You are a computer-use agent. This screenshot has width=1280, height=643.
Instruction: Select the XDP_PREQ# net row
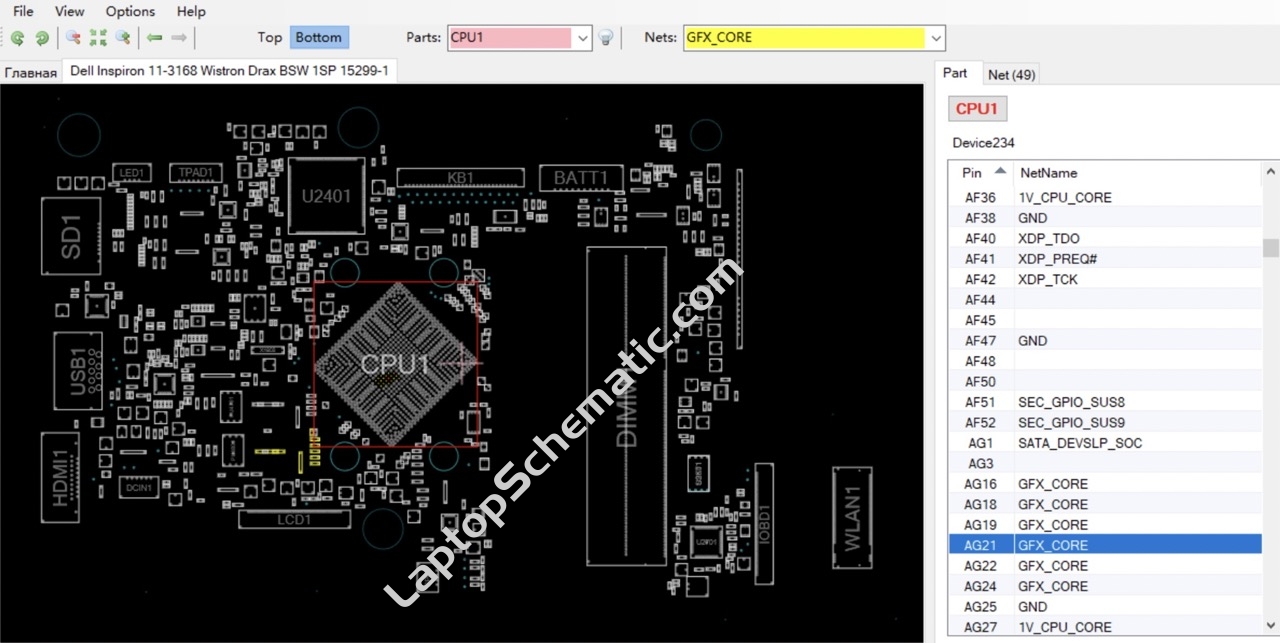click(1105, 259)
